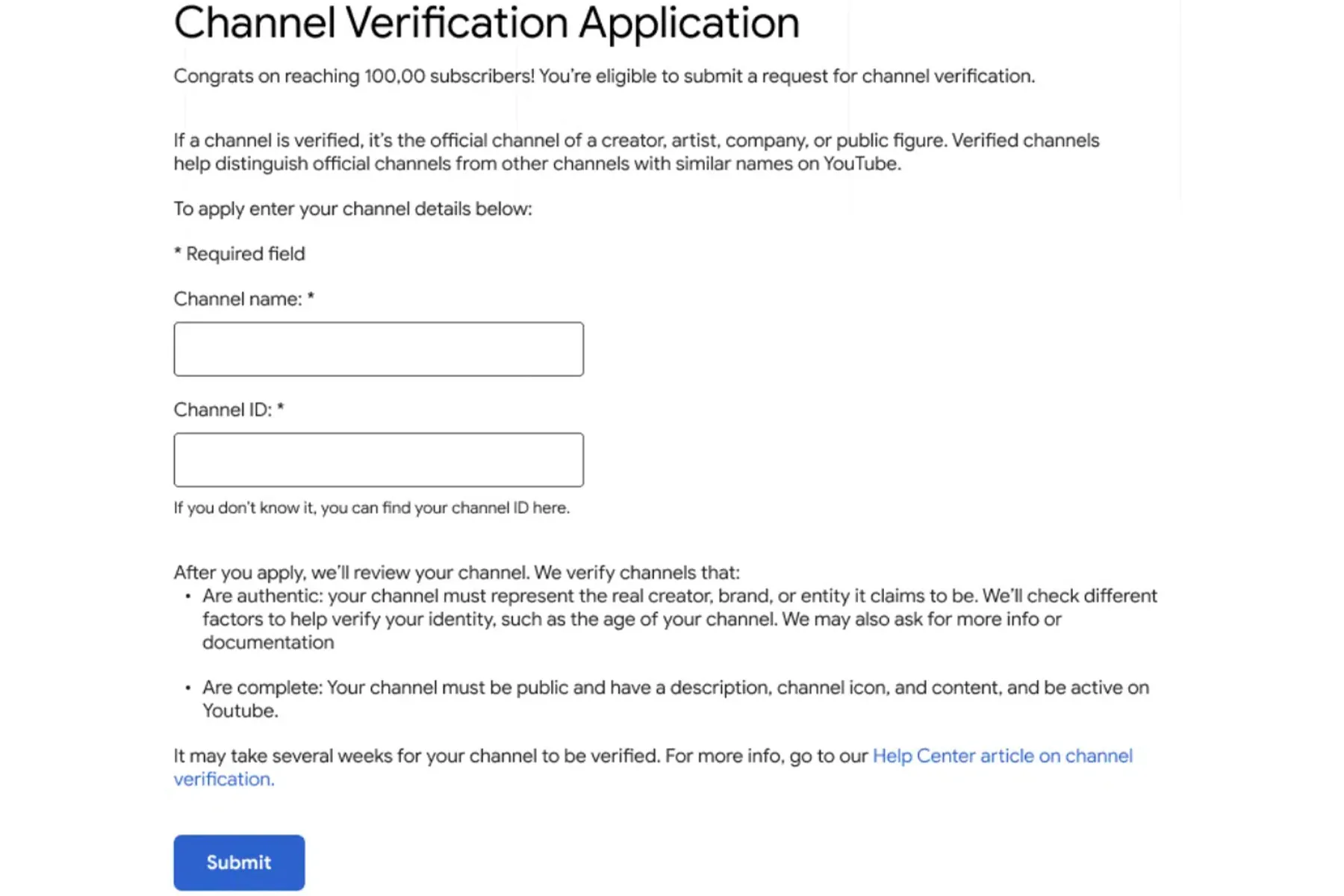Image resolution: width=1344 pixels, height=896 pixels.
Task: Click the word 'here' in channel ID hint
Action: 550,508
